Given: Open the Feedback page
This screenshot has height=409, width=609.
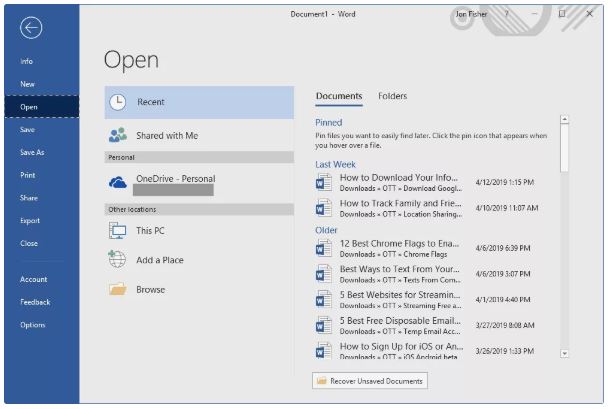Looking at the screenshot, I should pos(42,302).
